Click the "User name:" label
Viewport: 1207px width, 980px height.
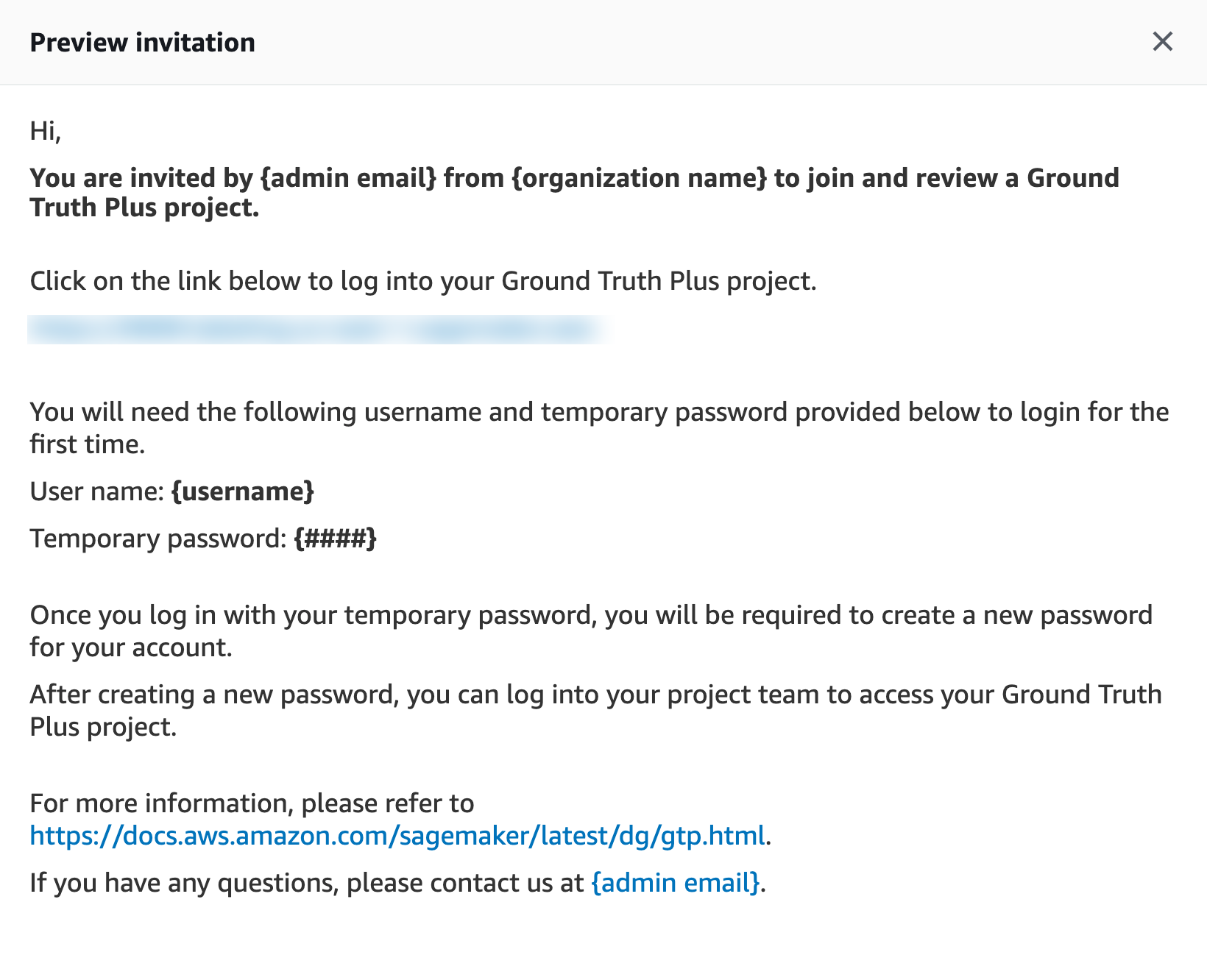tap(96, 491)
